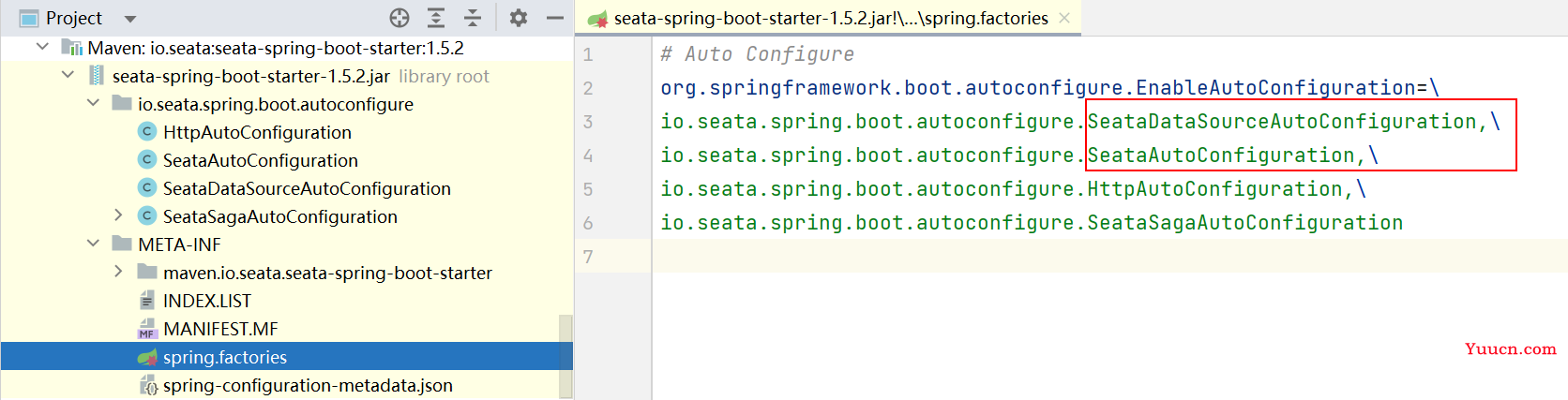Select SeataSagaAutoConfiguration in project tree
Viewport: 1568px width, 400px height.
pyautogui.click(x=280, y=216)
